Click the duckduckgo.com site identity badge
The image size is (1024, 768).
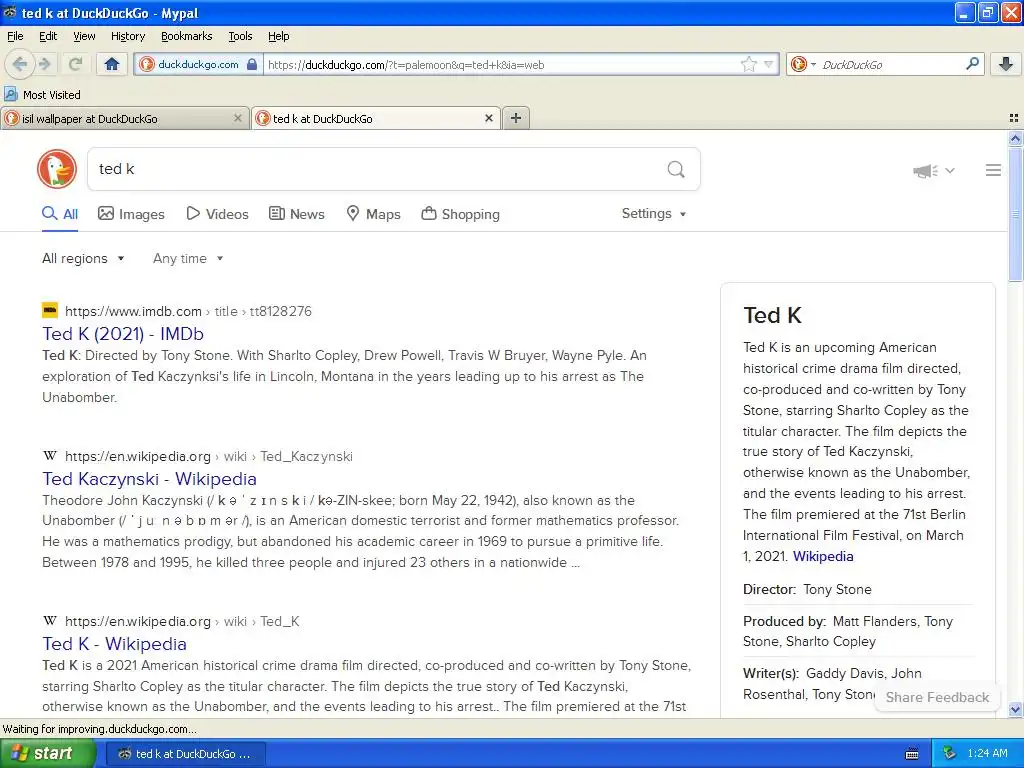[199, 64]
